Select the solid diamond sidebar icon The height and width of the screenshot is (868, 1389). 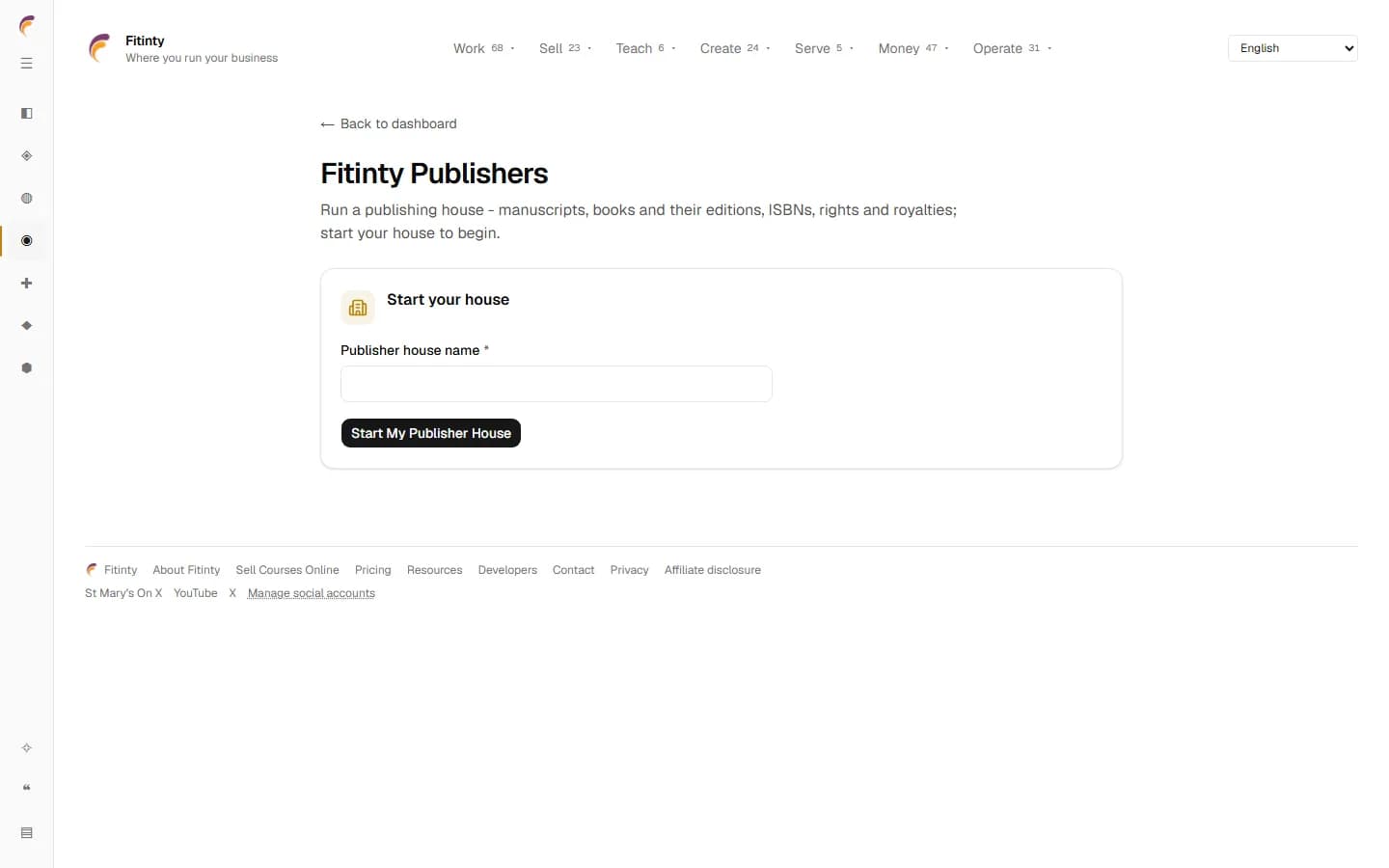[x=27, y=326]
